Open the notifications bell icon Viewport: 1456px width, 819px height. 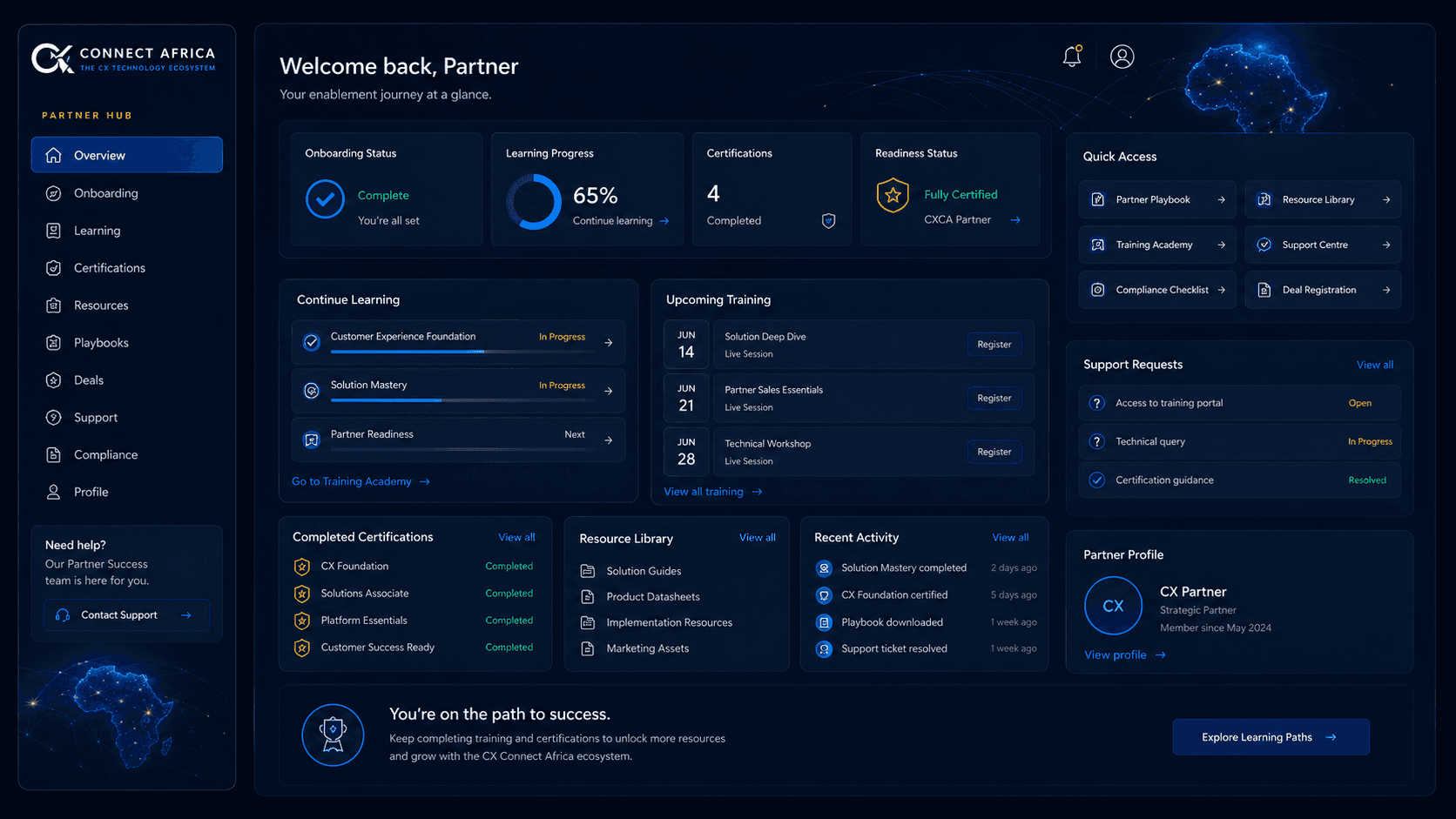coord(1072,57)
